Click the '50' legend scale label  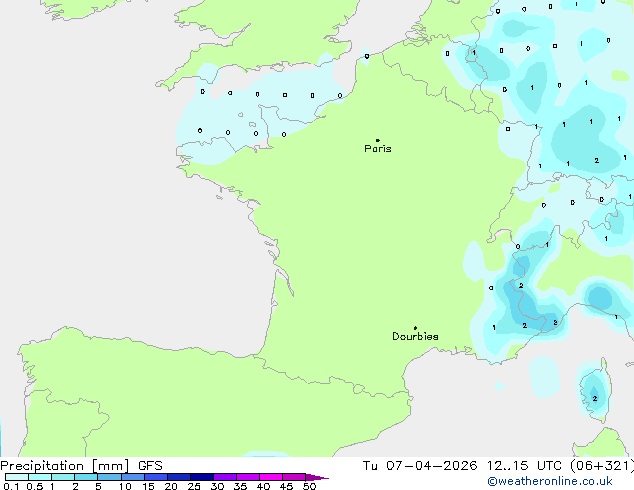point(309,486)
